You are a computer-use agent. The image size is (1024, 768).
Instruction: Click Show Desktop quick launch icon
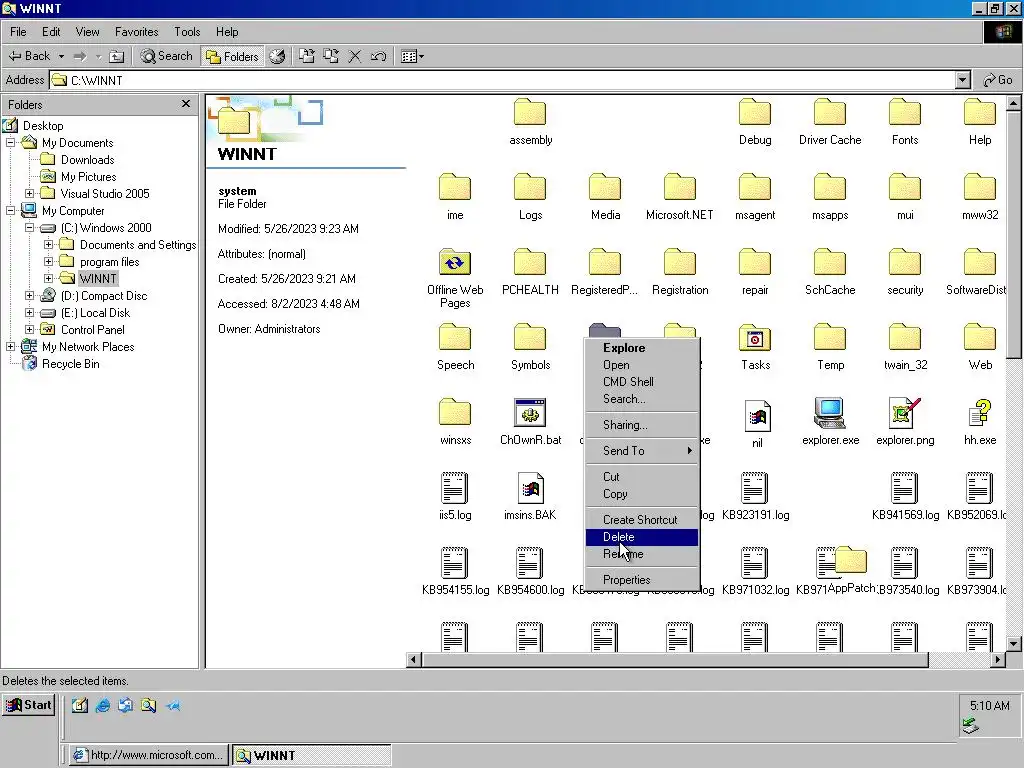(x=80, y=705)
